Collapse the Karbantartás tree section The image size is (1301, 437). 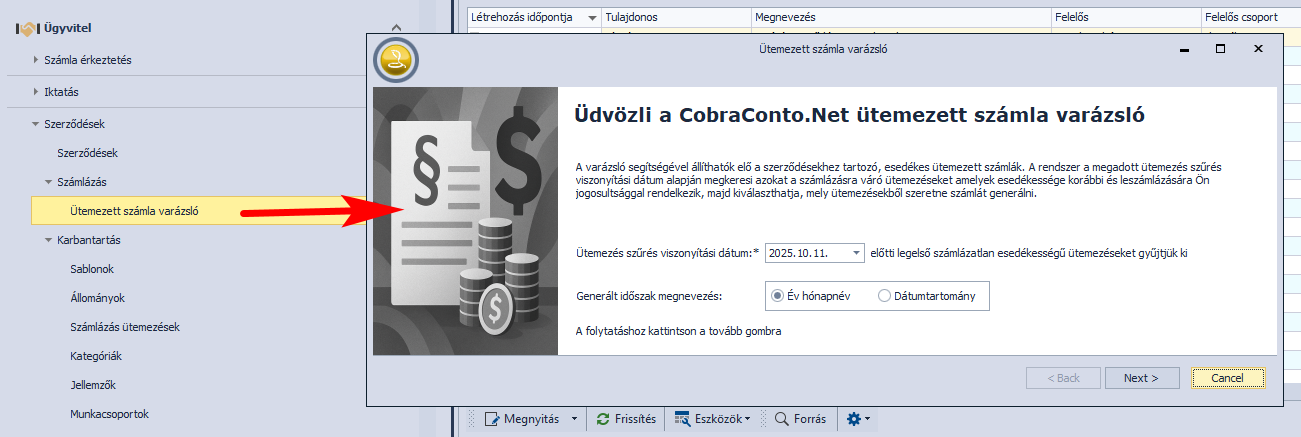point(48,240)
